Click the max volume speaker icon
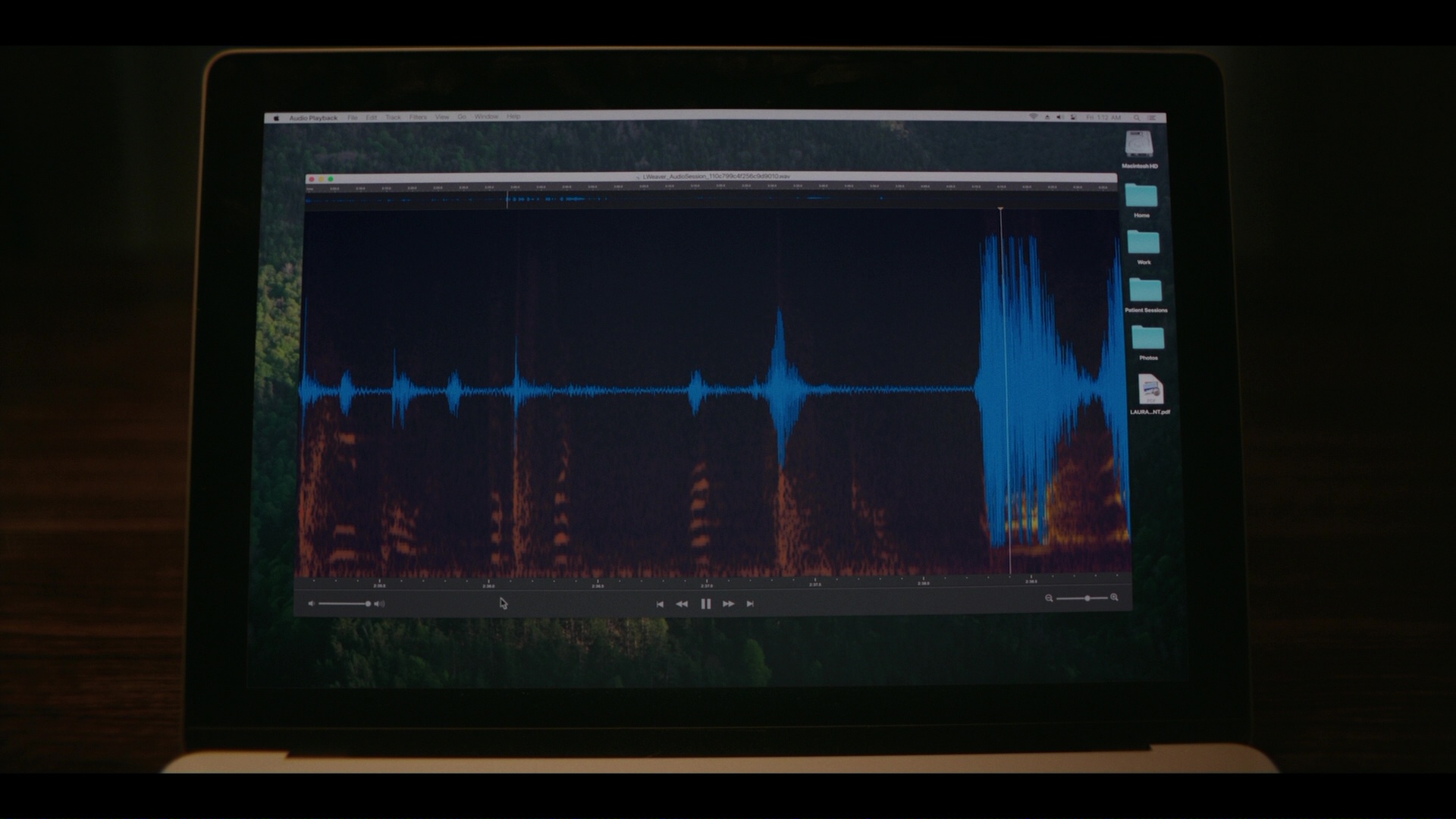The height and width of the screenshot is (819, 1456). click(380, 604)
